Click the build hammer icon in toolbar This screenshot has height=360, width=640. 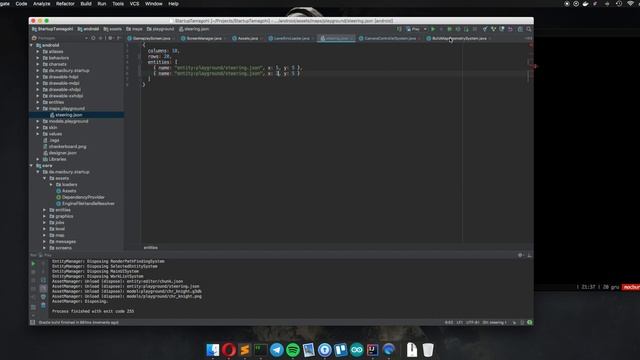click(399, 29)
